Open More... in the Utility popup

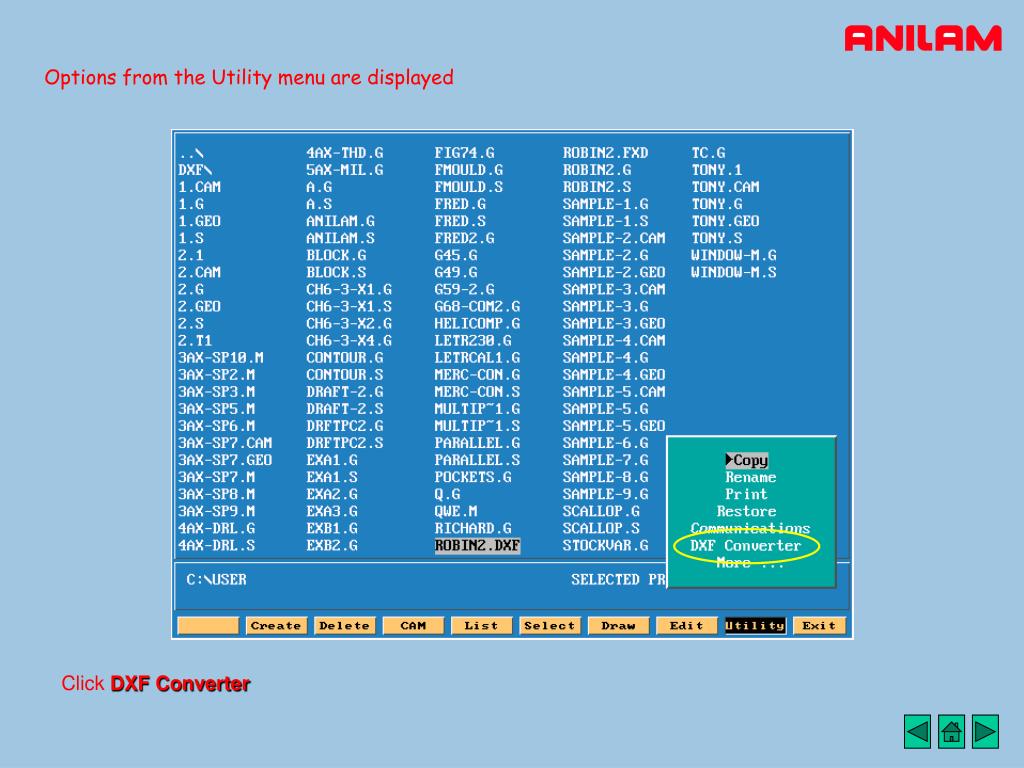tap(750, 562)
